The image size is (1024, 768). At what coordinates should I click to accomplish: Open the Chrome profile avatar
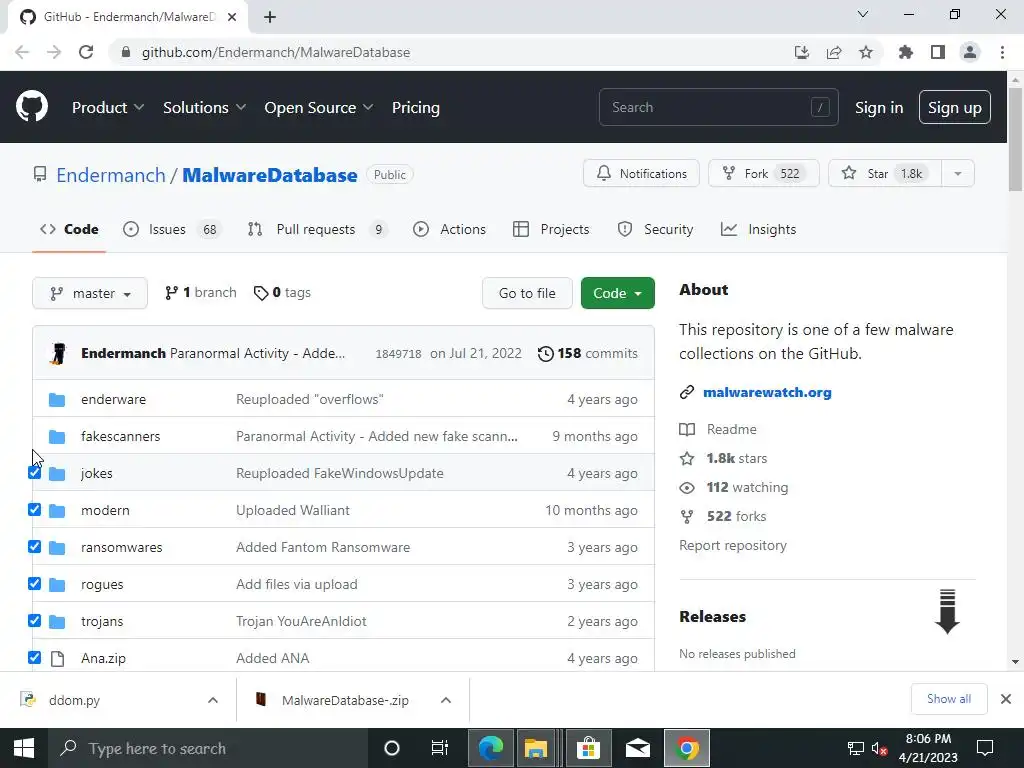970,52
